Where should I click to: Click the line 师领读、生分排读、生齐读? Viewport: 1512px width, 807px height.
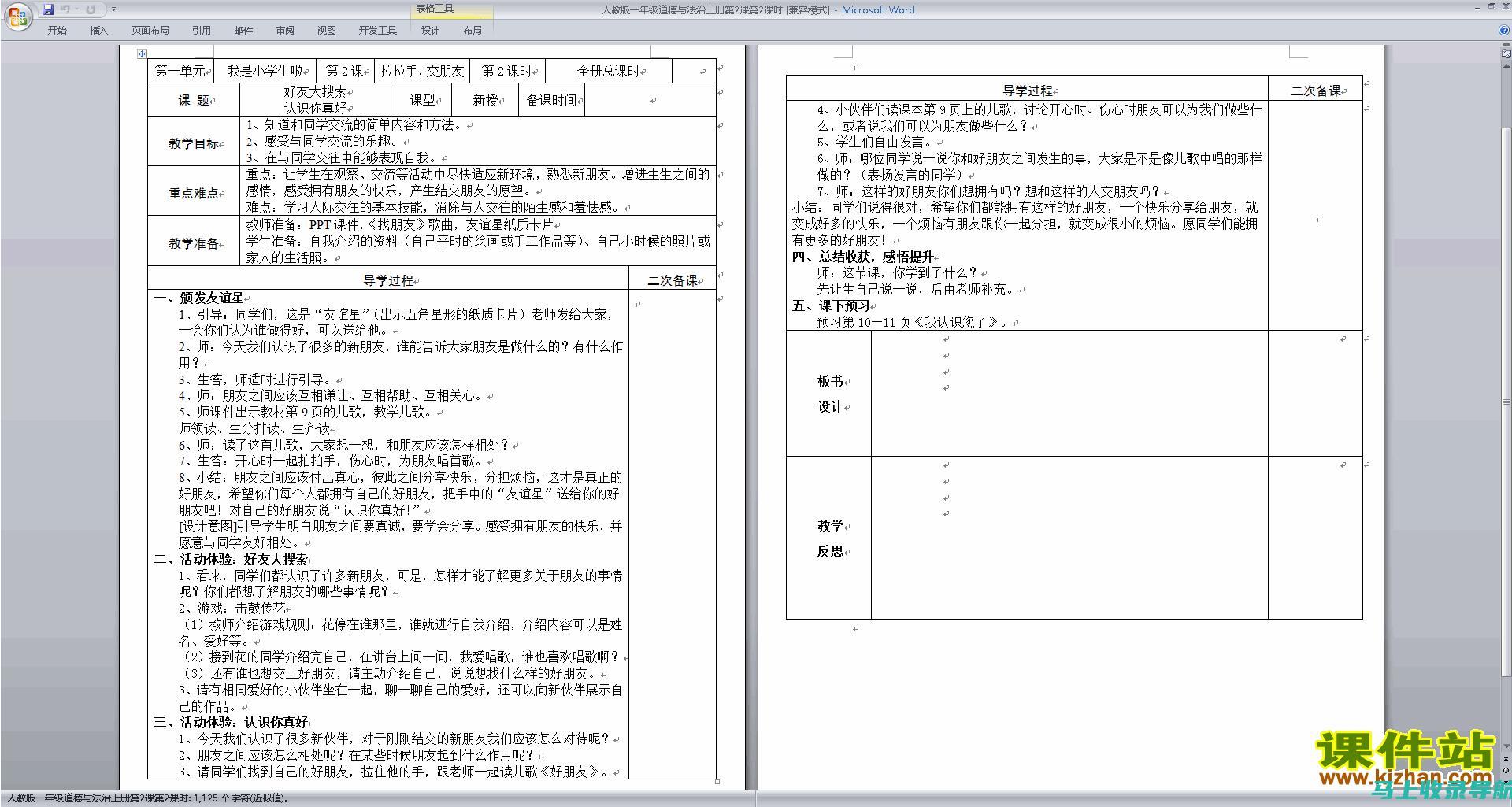(x=254, y=428)
